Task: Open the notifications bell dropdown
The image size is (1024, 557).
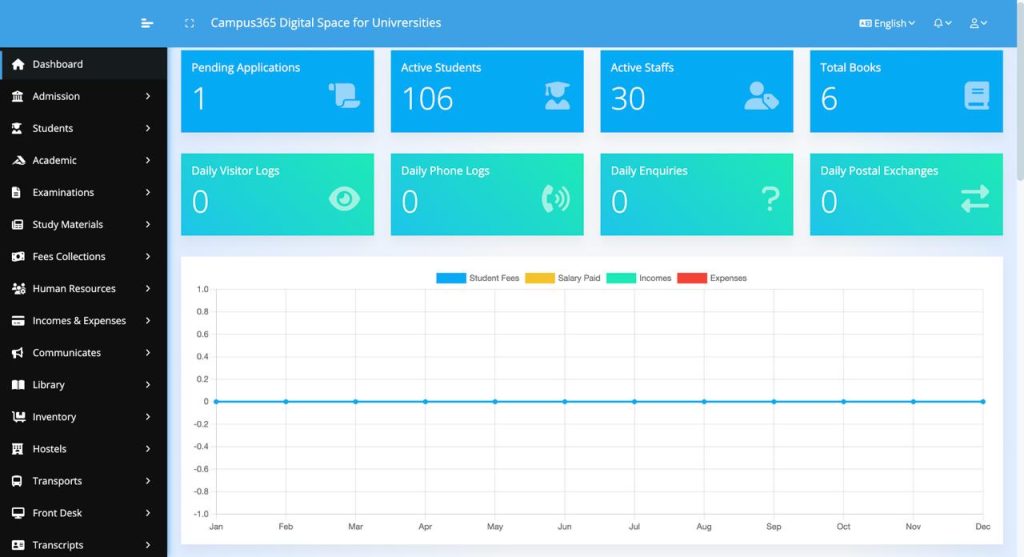Action: 942,23
